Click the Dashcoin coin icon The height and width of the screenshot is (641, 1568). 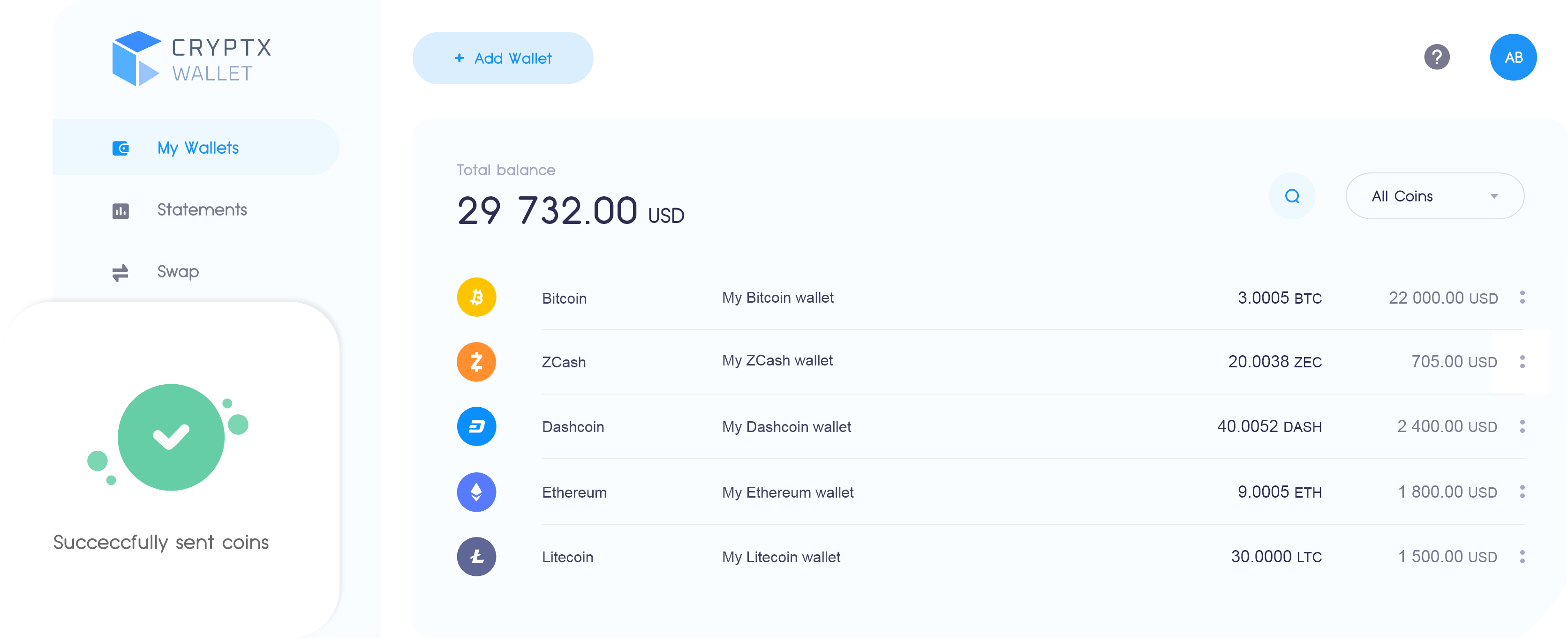(x=476, y=426)
